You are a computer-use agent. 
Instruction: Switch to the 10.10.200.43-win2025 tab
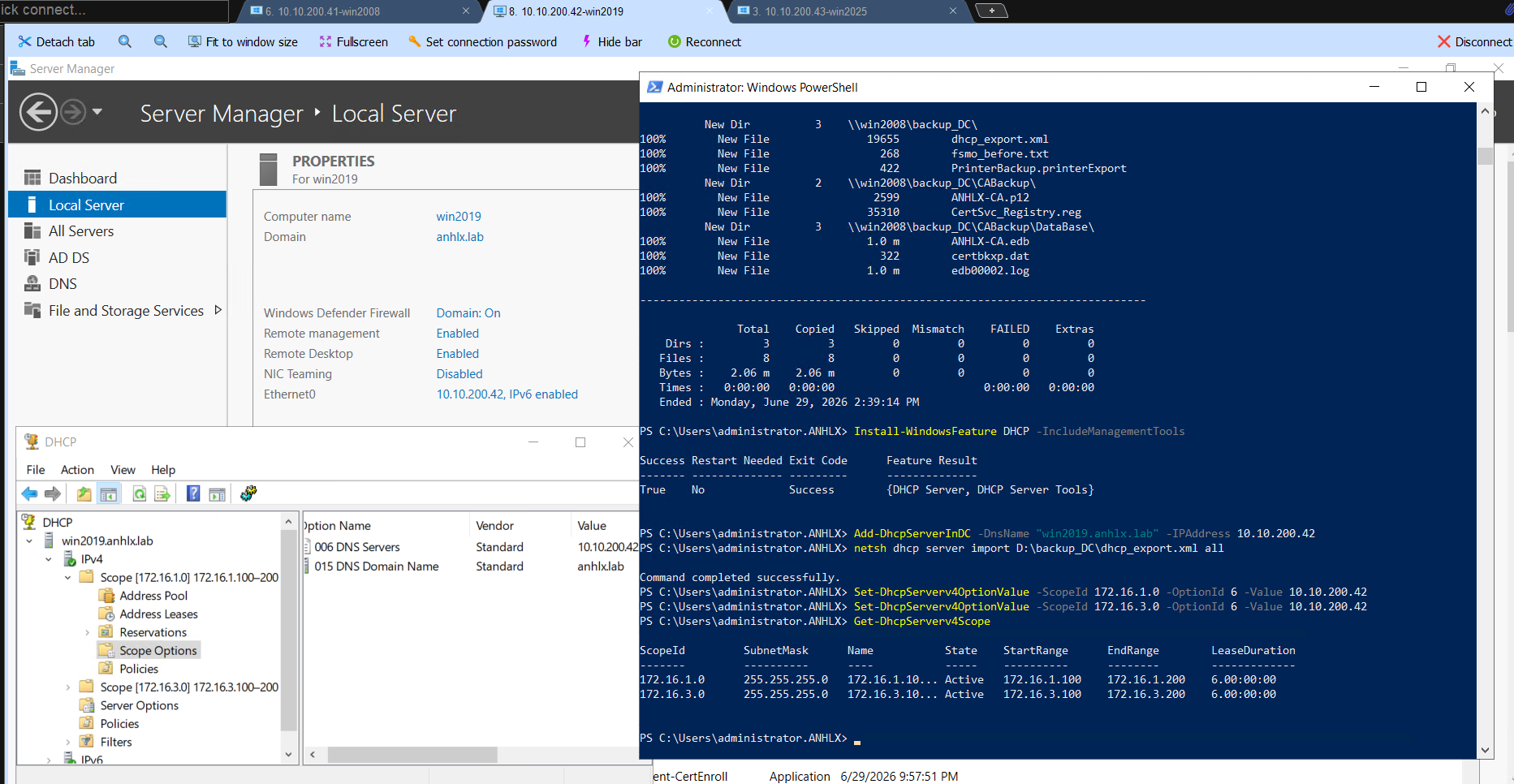point(844,11)
